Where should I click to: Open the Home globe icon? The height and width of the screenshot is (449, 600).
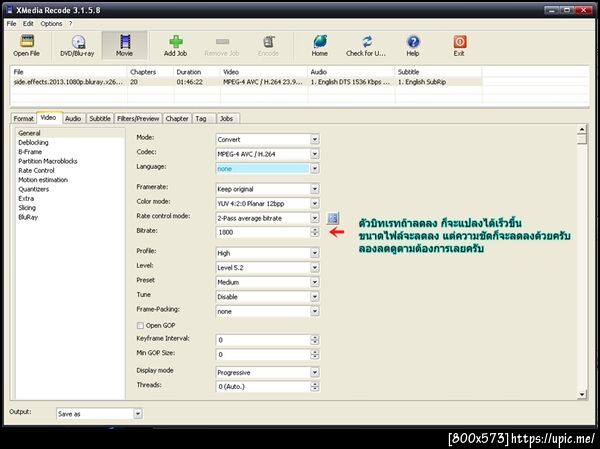(x=320, y=41)
